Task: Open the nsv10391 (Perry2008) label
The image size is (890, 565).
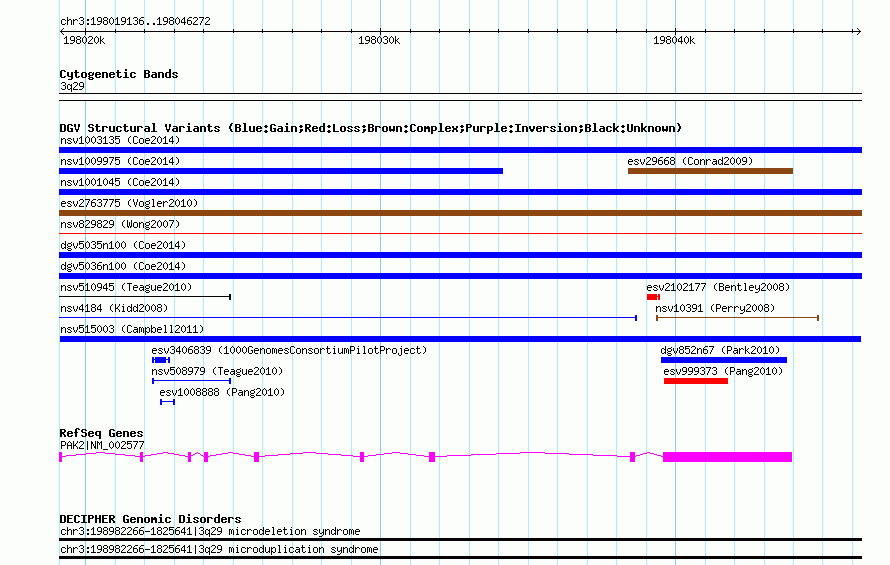Action: (x=715, y=308)
